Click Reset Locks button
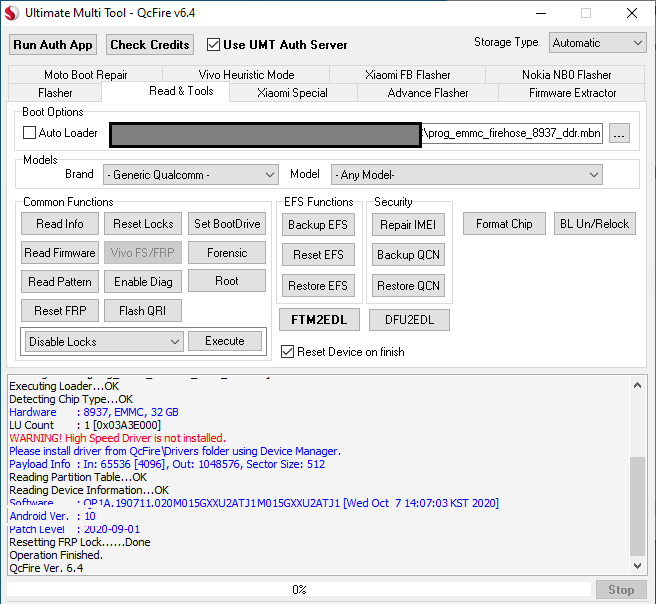The width and height of the screenshot is (656, 604). [143, 224]
